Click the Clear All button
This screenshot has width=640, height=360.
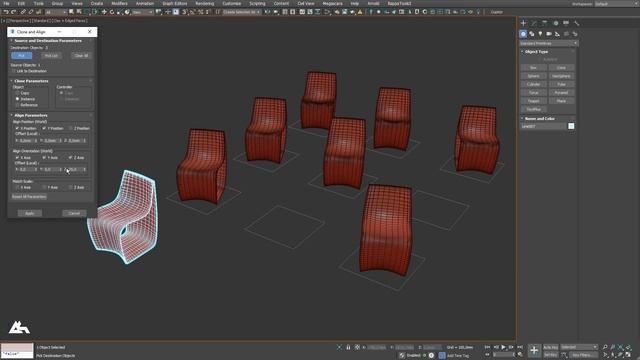[81, 56]
